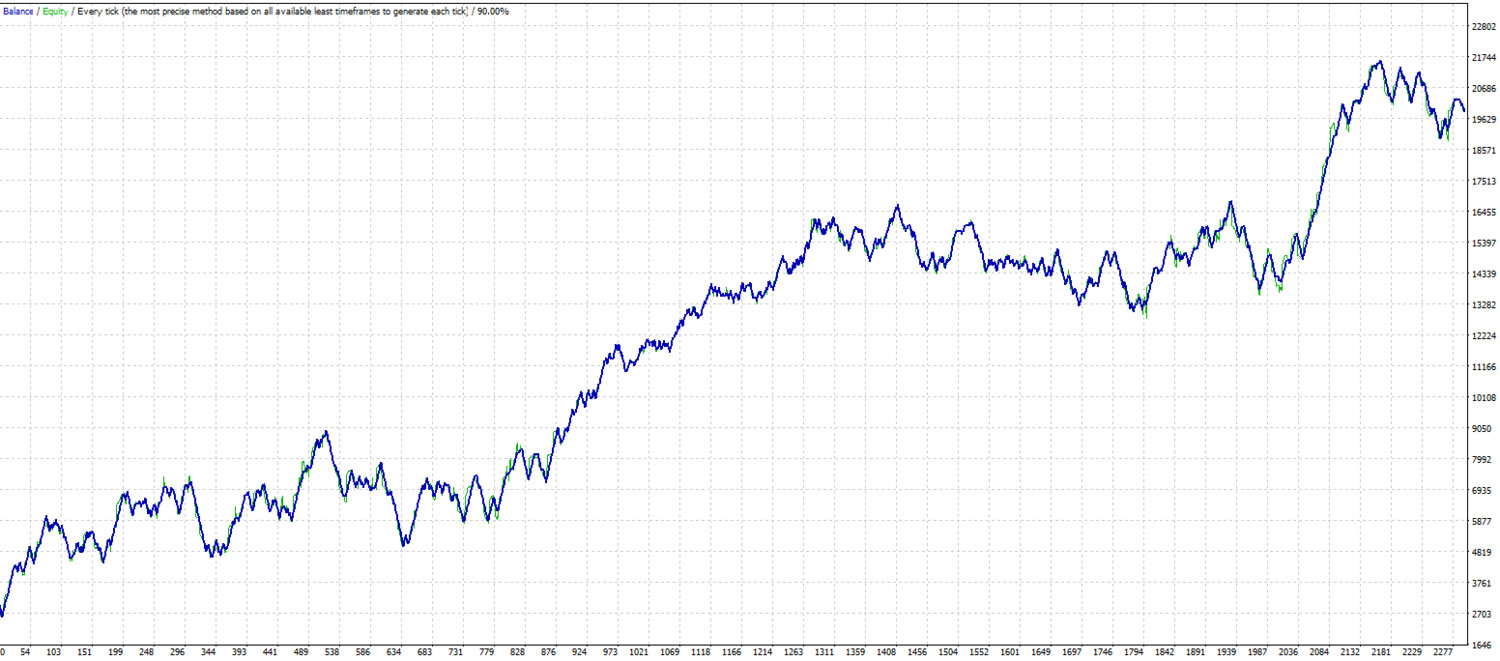Click the 'Every tick' modelling method description
Screen dimensions: 1500x661
pyautogui.click(x=273, y=11)
